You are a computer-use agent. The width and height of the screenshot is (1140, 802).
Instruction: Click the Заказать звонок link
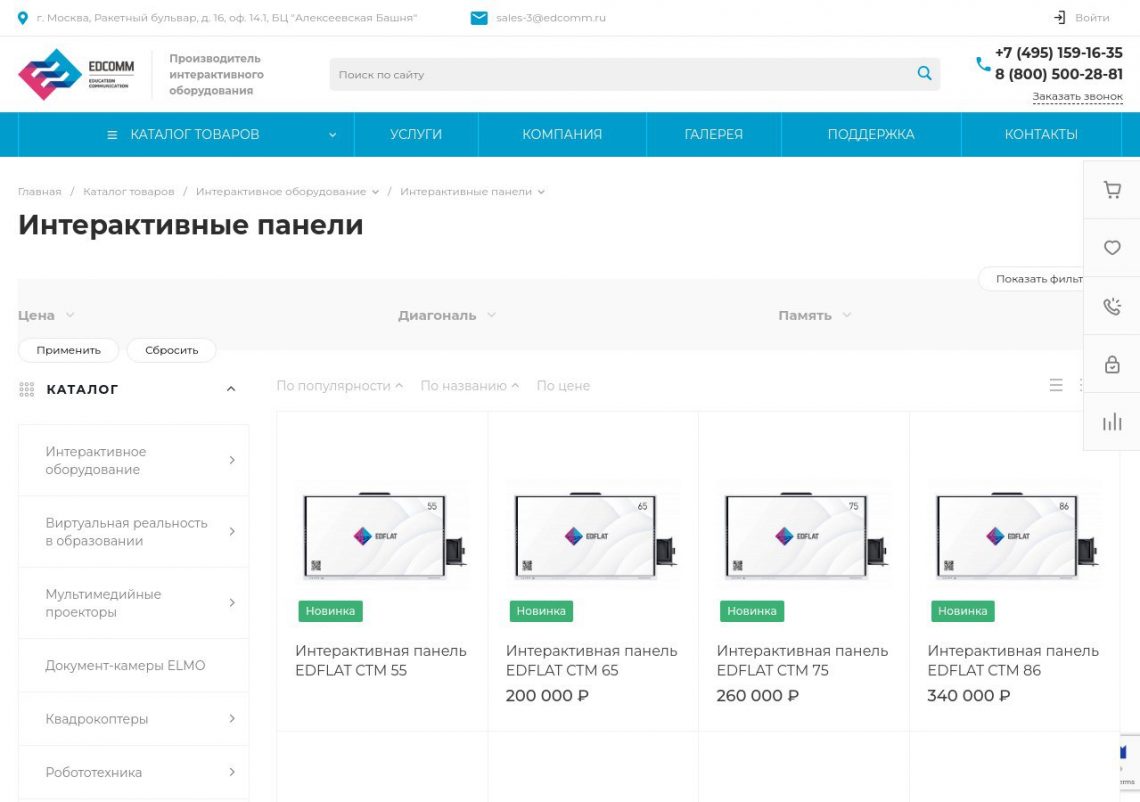click(1077, 97)
